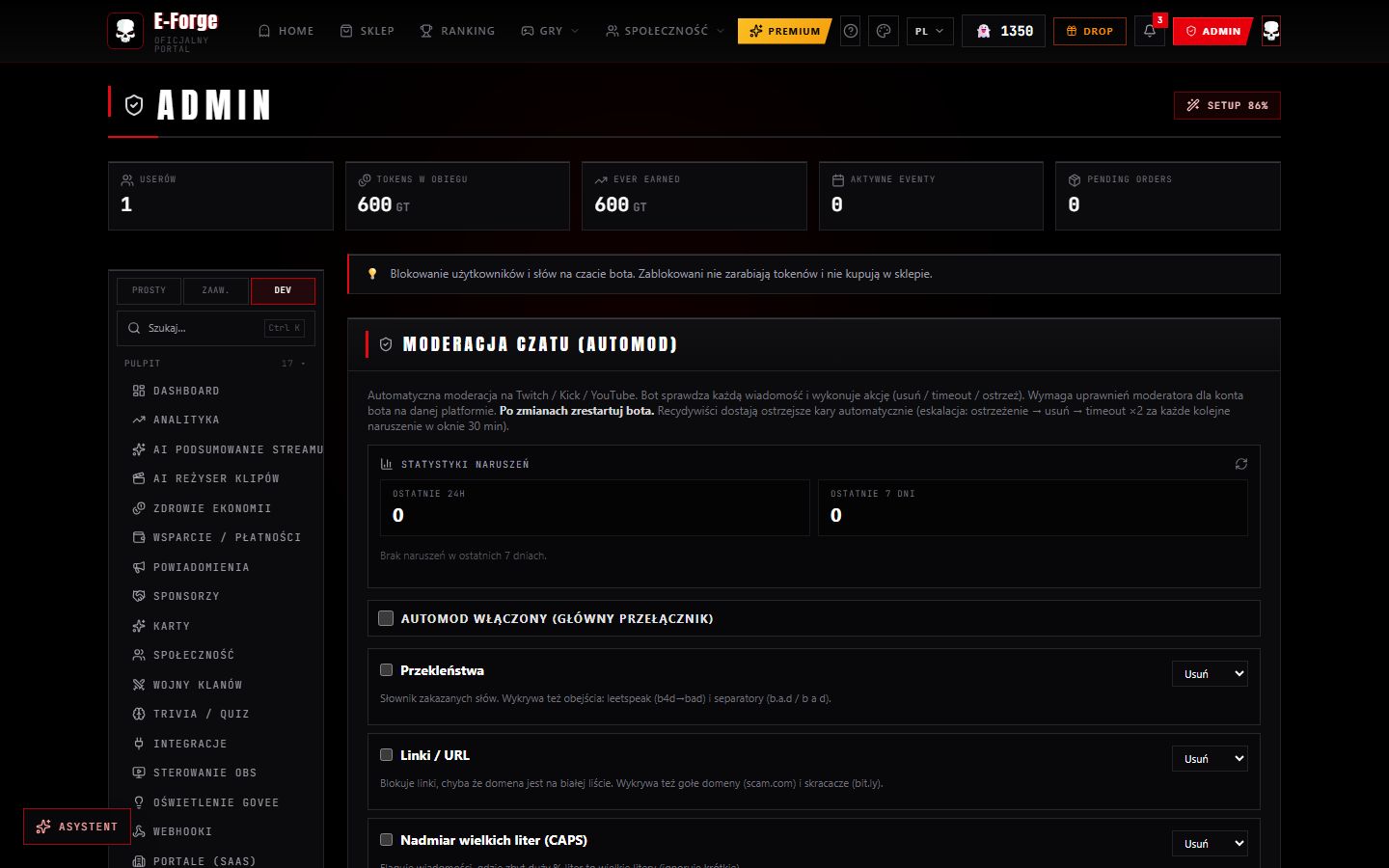Toggle the Przekleństwa checkbox

click(x=386, y=669)
